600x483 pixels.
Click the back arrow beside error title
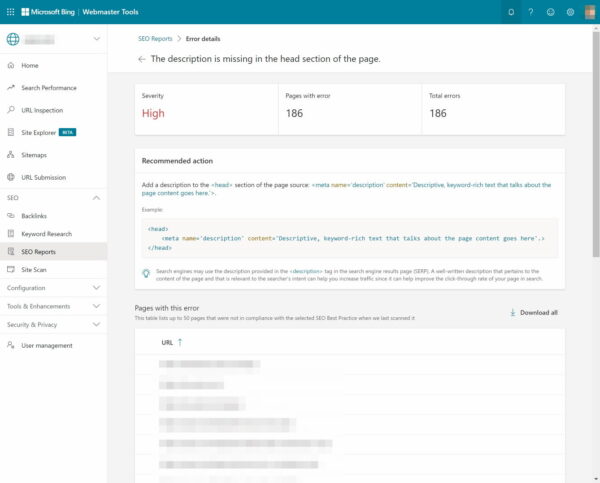tap(142, 59)
